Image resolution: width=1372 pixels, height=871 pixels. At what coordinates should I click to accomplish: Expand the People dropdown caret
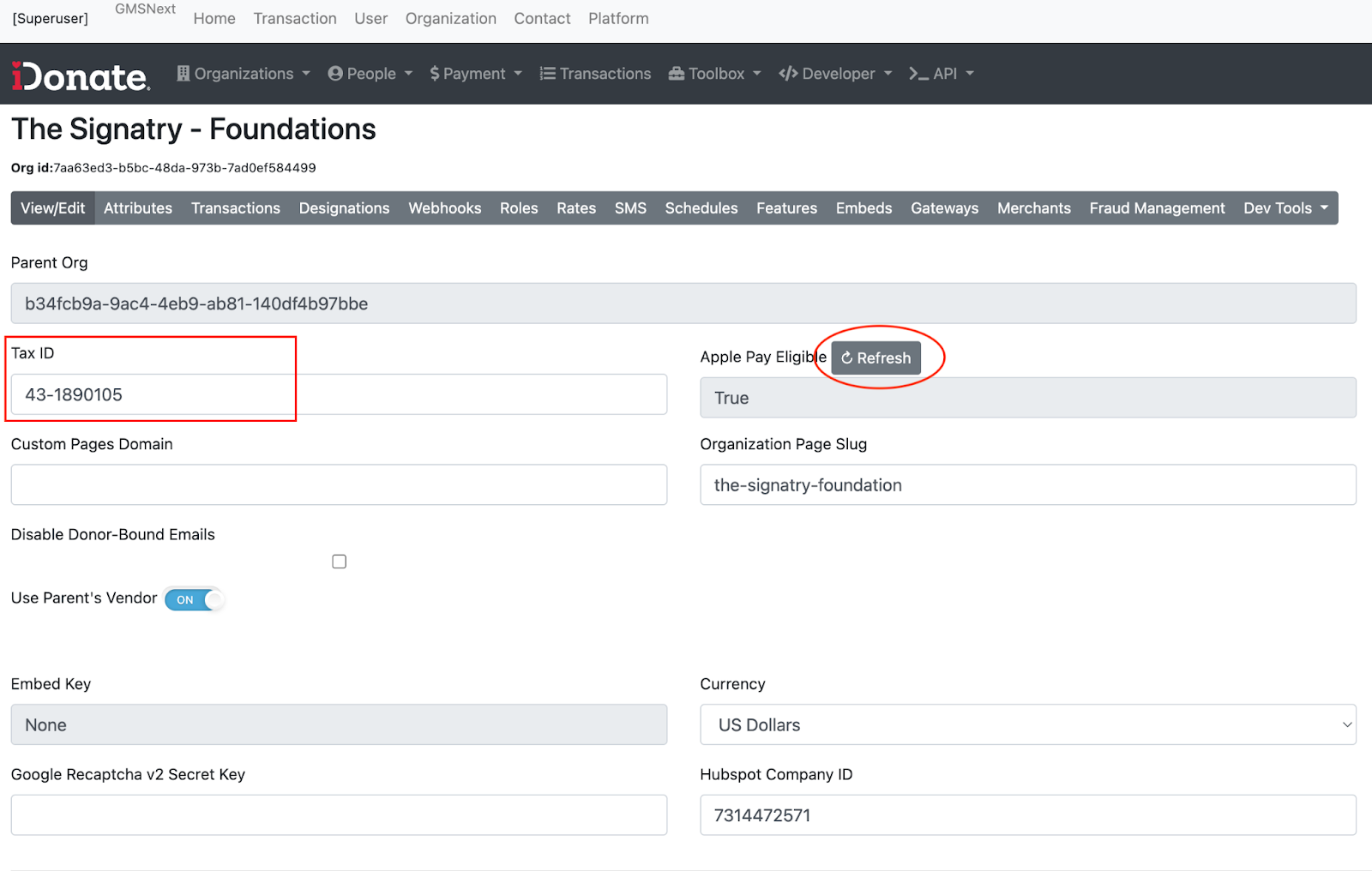click(408, 74)
